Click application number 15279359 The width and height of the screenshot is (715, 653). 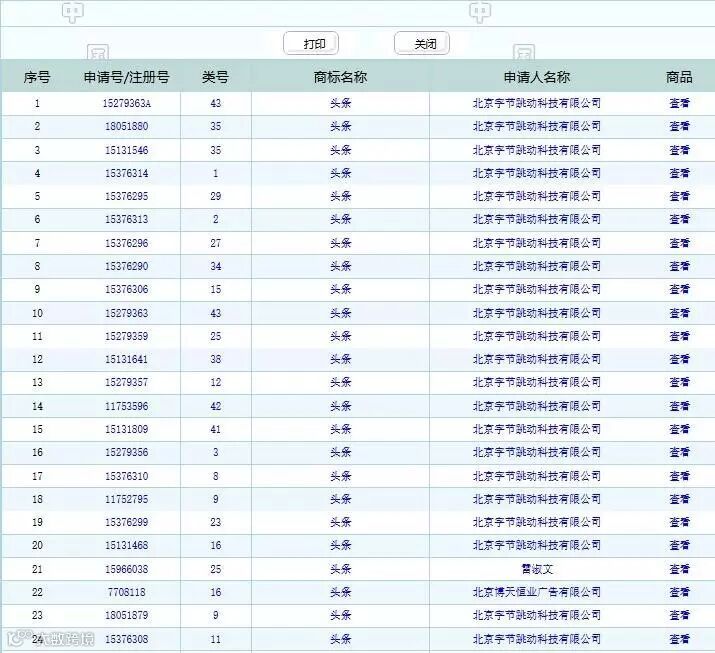(x=127, y=336)
